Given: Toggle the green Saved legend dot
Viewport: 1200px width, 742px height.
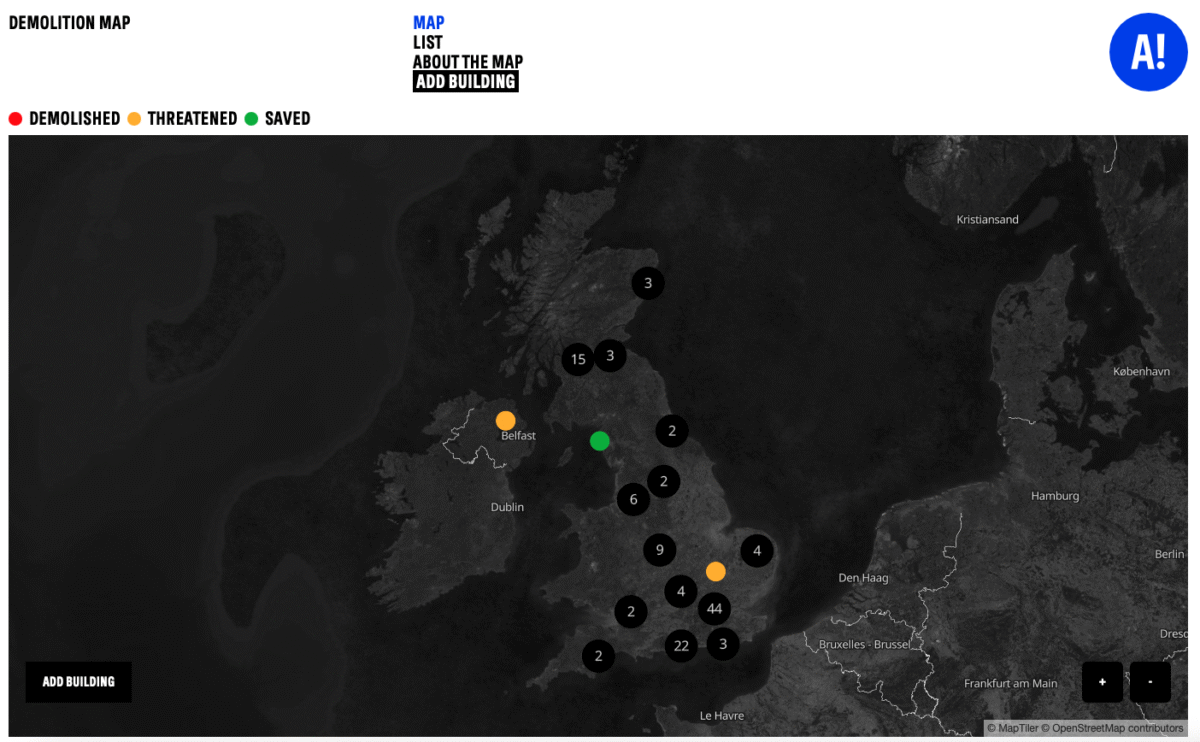Looking at the screenshot, I should pos(251,118).
